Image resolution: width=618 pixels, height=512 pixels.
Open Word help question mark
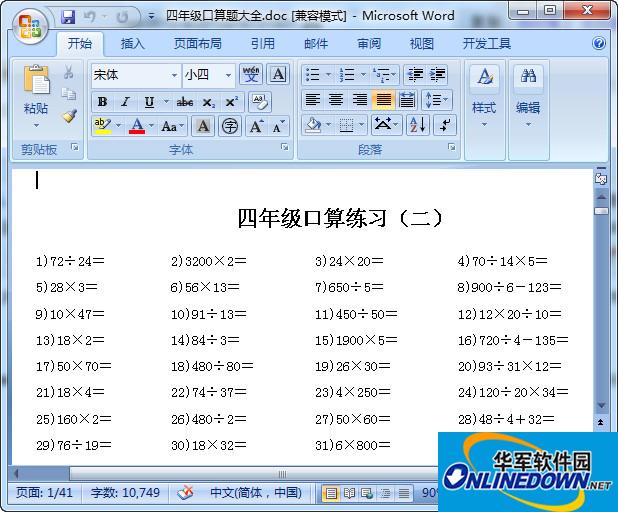pos(599,43)
